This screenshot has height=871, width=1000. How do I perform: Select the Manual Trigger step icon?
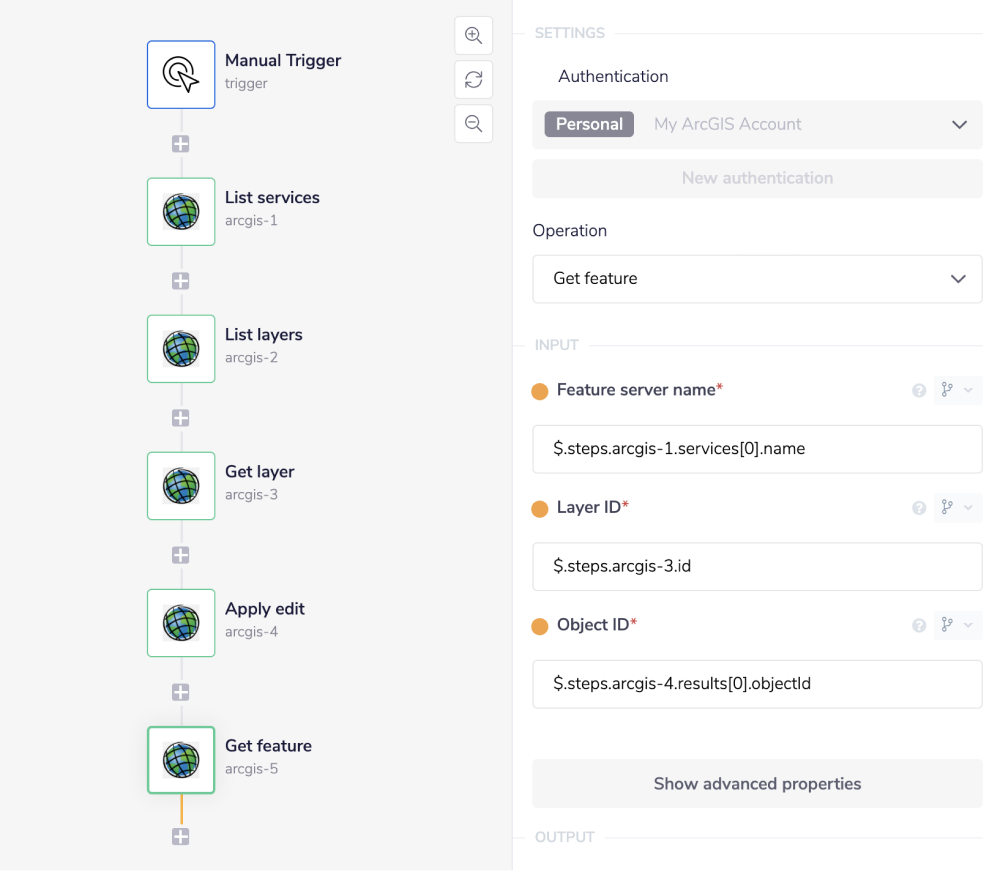[x=181, y=74]
